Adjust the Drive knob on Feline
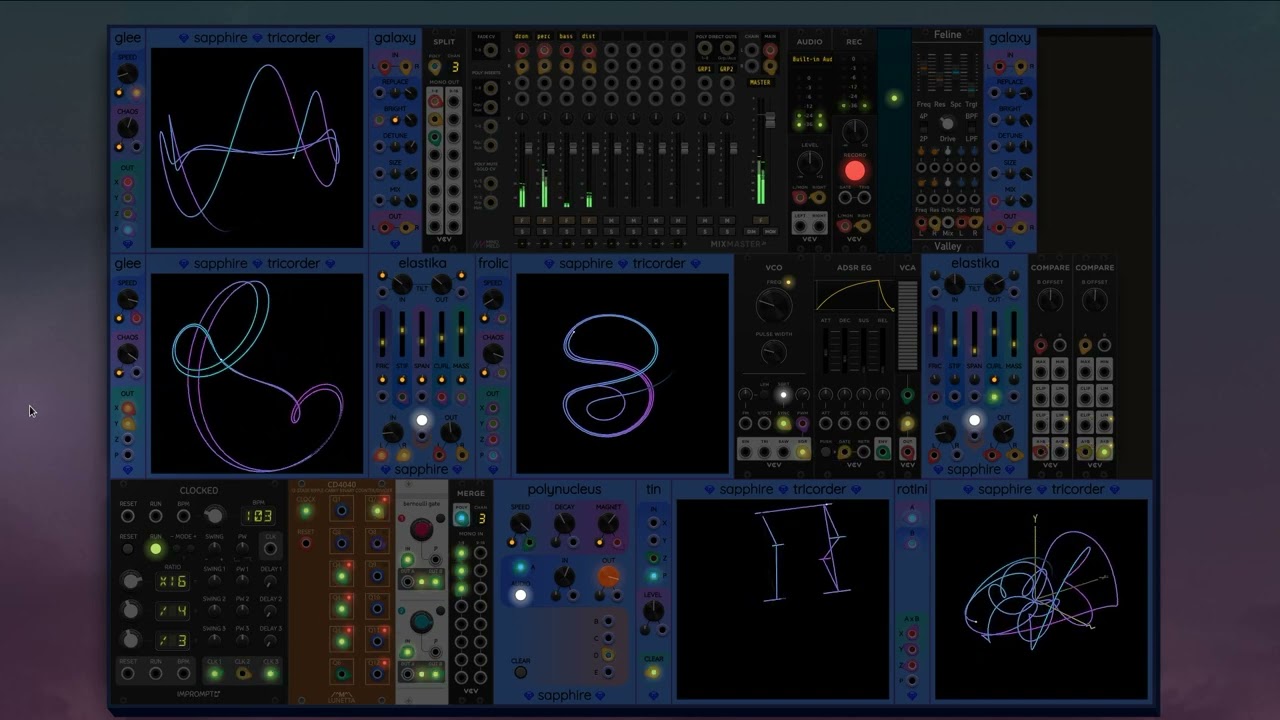This screenshot has width=1280, height=720. (x=947, y=124)
